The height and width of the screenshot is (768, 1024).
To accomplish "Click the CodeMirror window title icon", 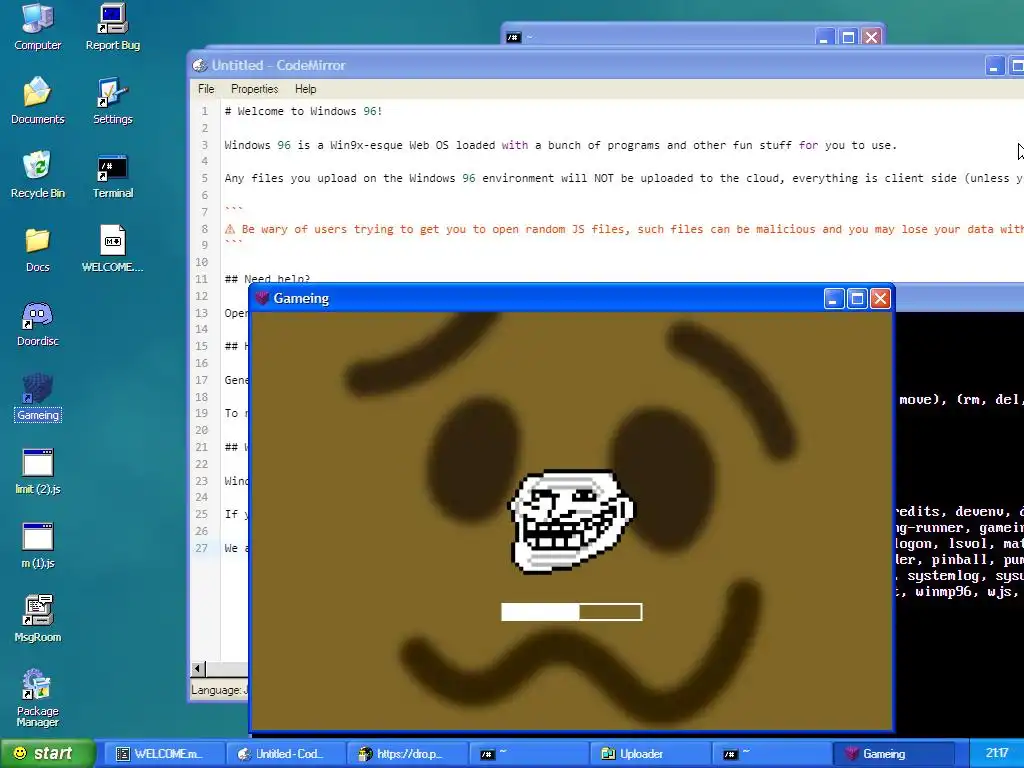I will (200, 65).
